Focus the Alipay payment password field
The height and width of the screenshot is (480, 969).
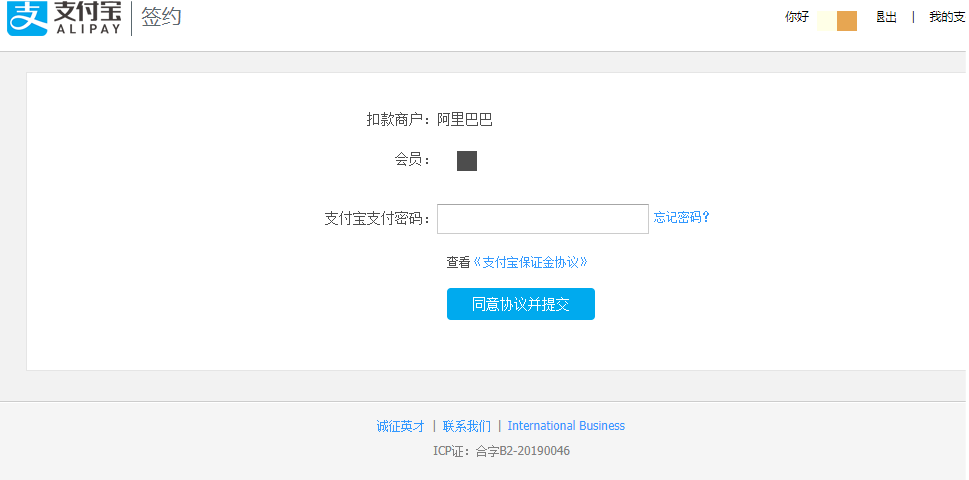click(542, 219)
